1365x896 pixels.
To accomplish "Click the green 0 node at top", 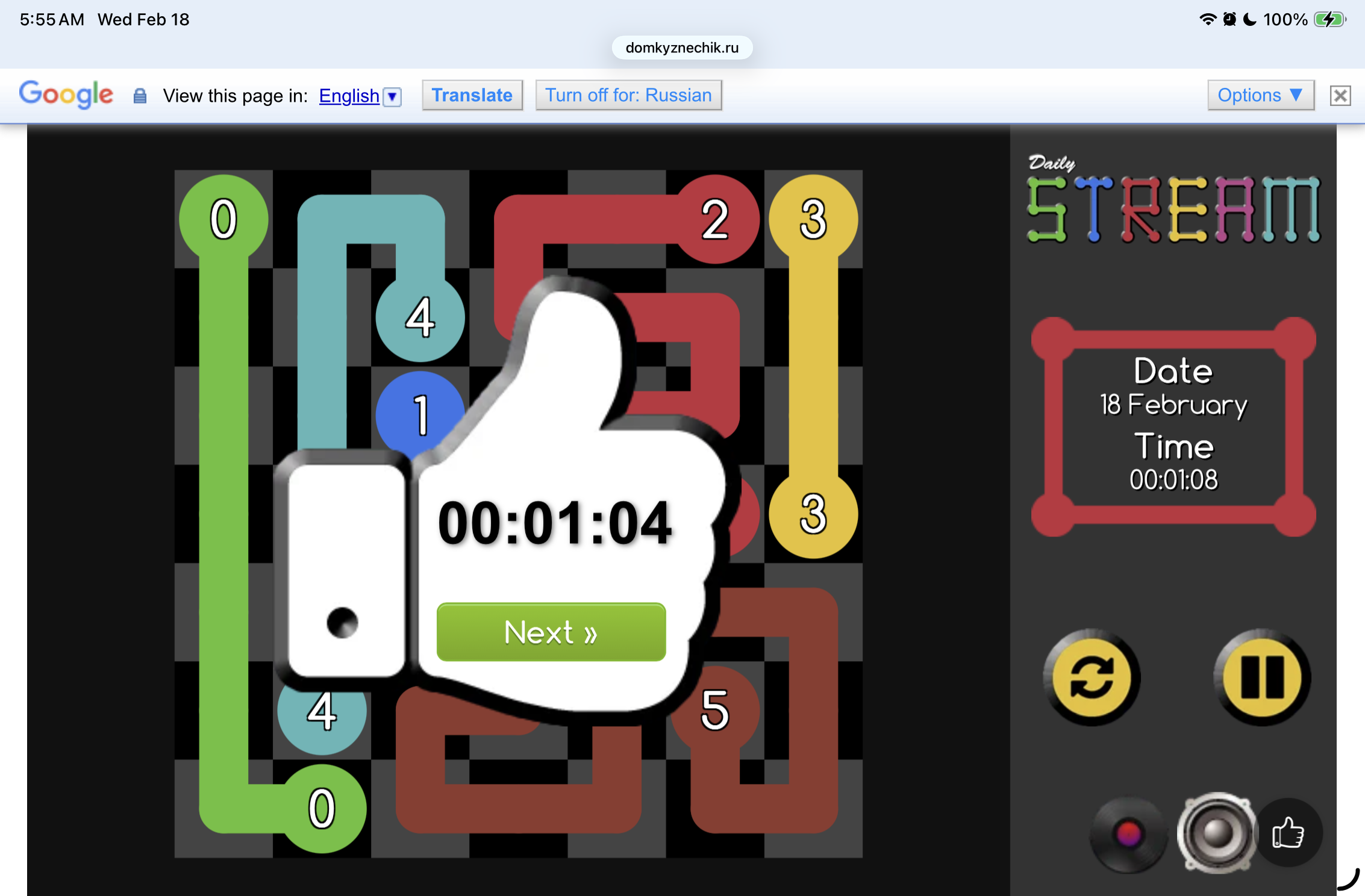I will point(223,219).
